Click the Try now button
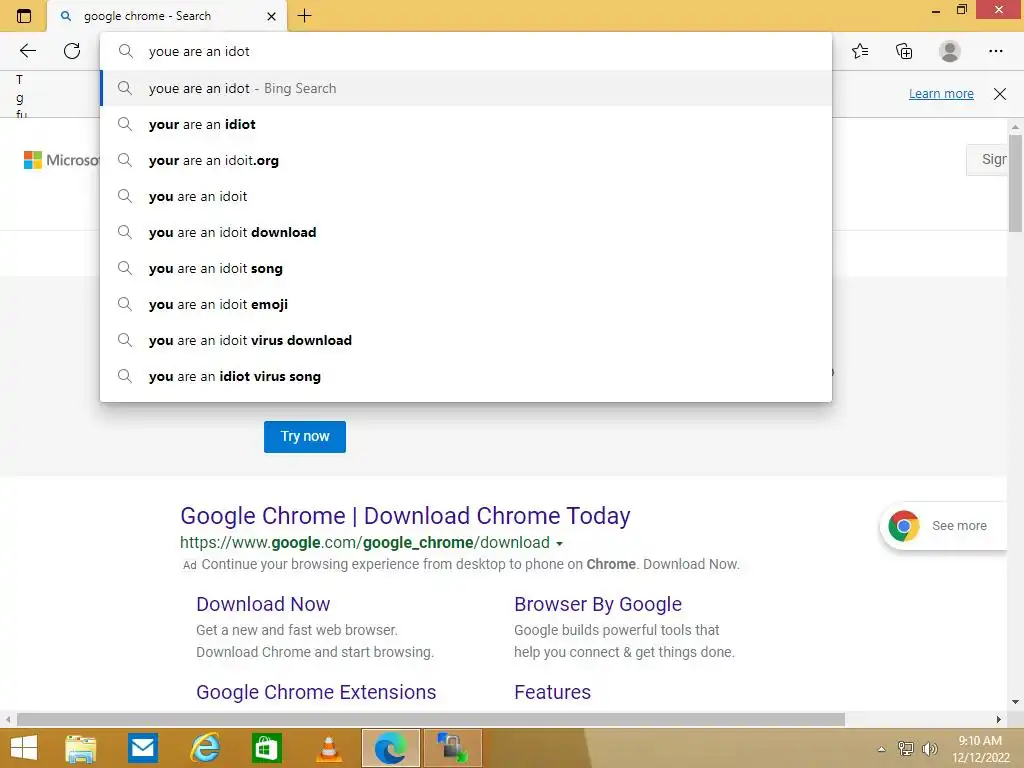Screen dimensions: 1024x768 305,436
